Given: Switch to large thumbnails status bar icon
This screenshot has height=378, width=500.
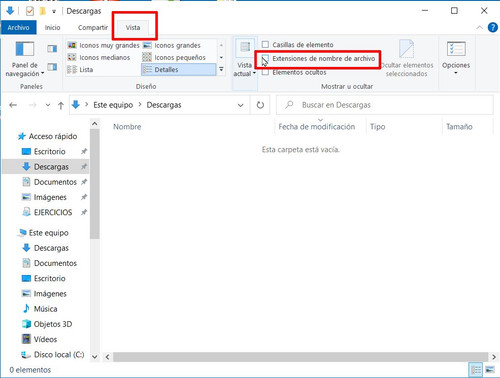Looking at the screenshot, I should click(x=490, y=370).
